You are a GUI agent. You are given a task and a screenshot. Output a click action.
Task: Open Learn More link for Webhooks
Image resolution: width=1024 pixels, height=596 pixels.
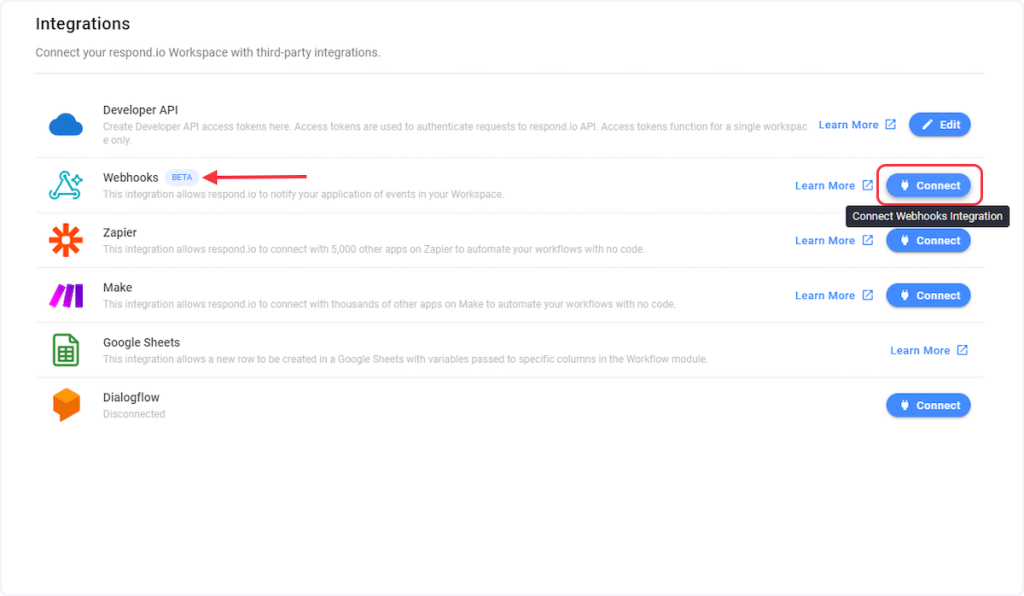(x=824, y=185)
